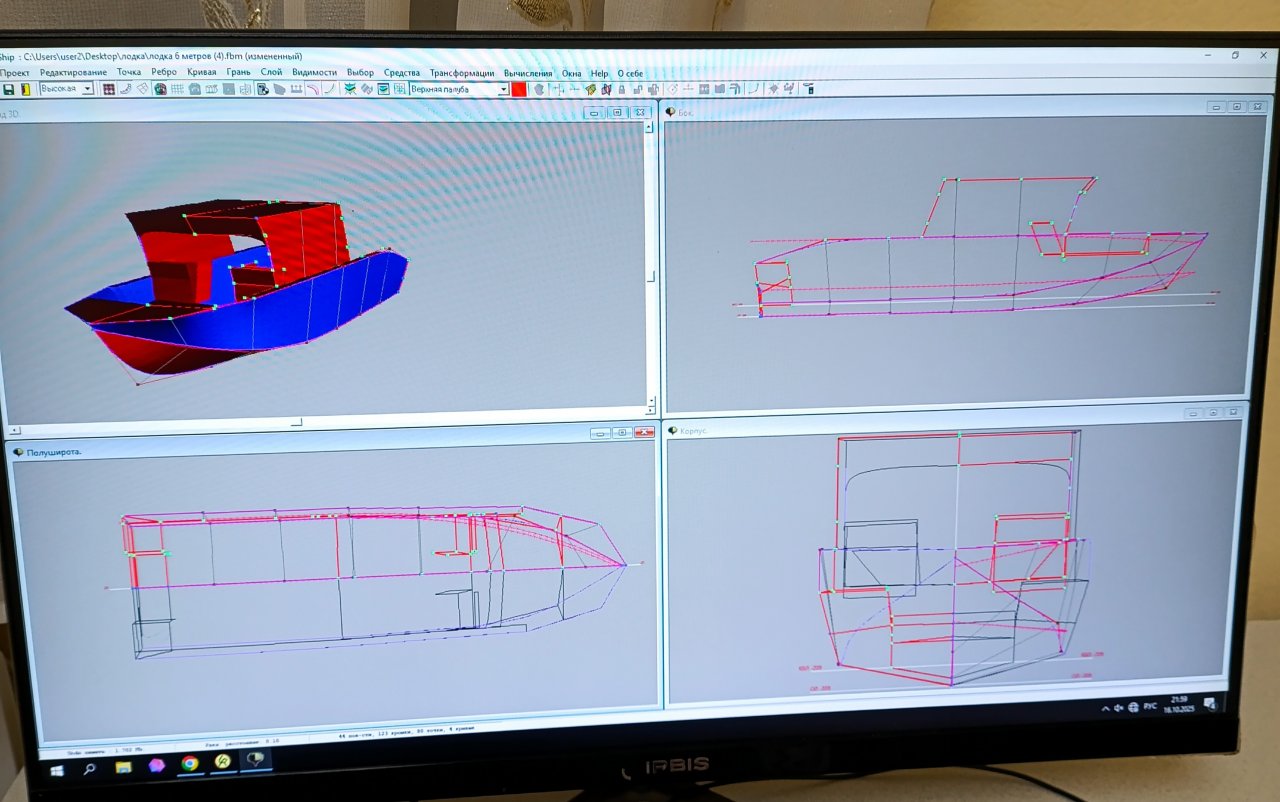1280x802 pixels.
Task: Click the green layered waves toolbar icon
Action: pyautogui.click(x=350, y=89)
